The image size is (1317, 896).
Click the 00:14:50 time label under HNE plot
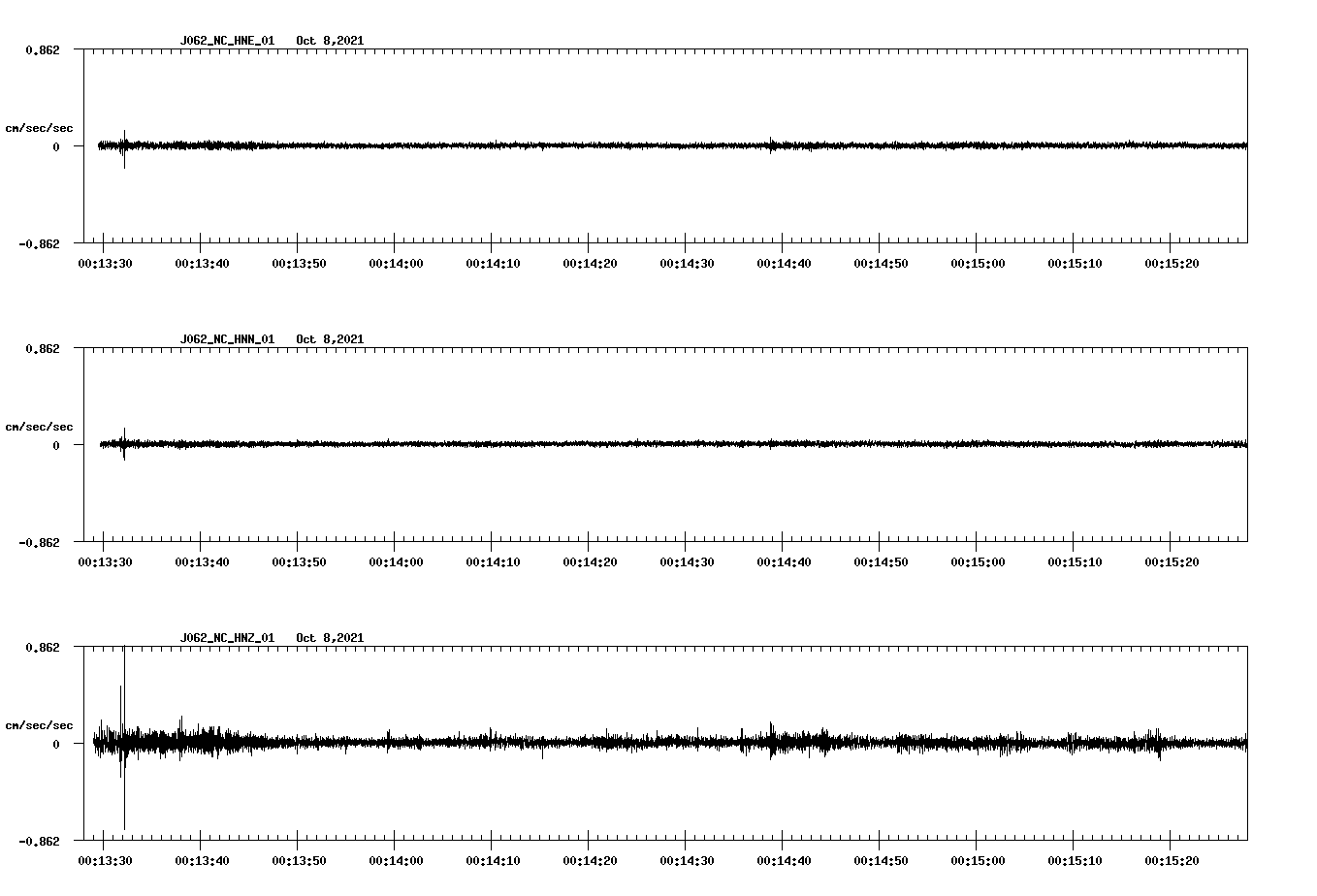click(881, 264)
